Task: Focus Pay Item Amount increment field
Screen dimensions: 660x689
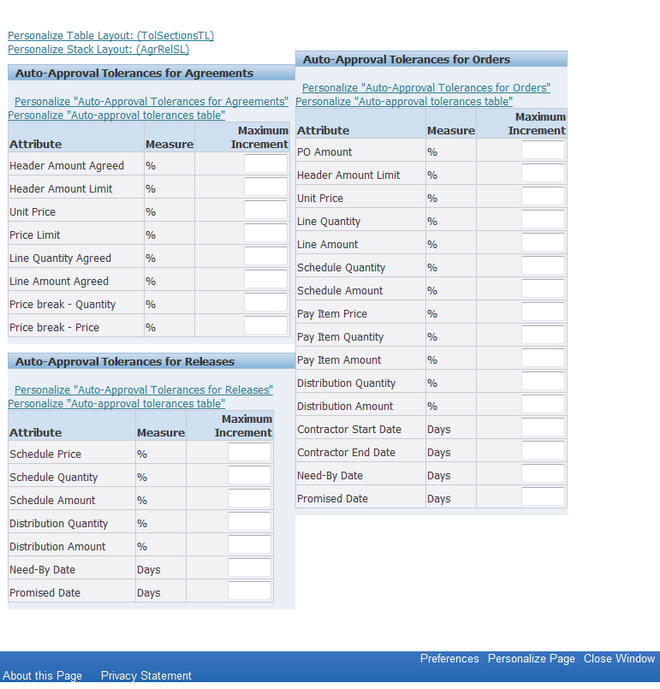Action: click(543, 358)
